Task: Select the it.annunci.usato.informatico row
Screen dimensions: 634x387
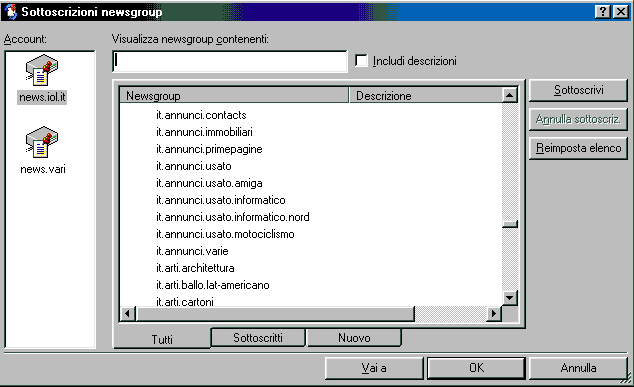Action: click(221, 200)
